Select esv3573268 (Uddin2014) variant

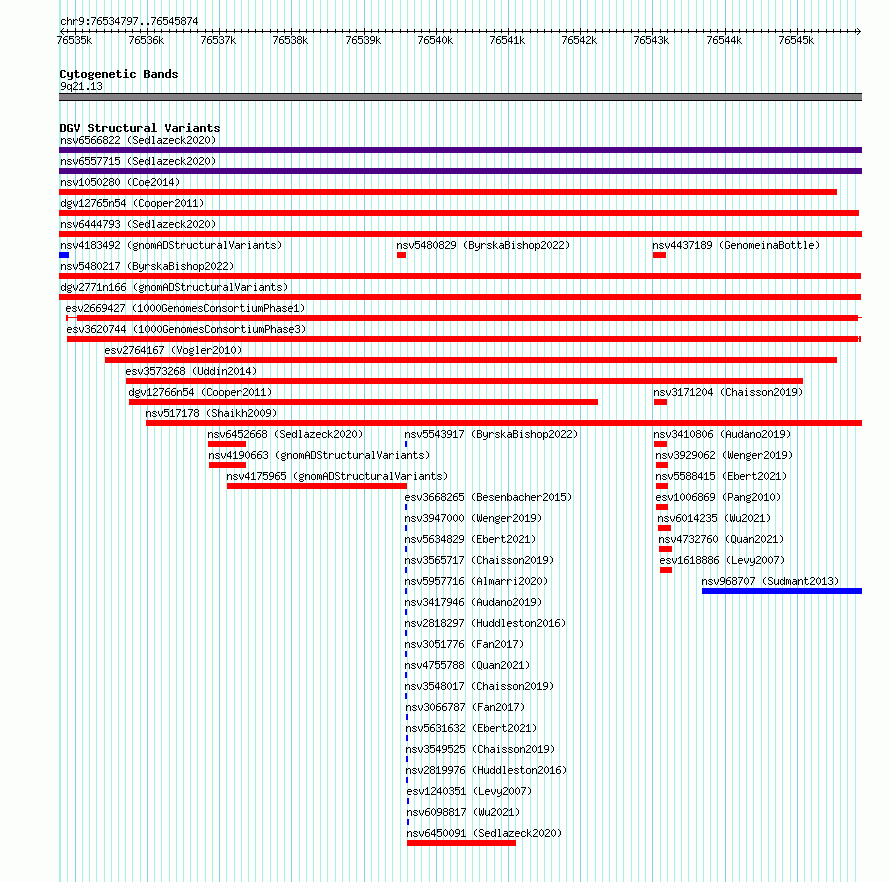pos(191,371)
